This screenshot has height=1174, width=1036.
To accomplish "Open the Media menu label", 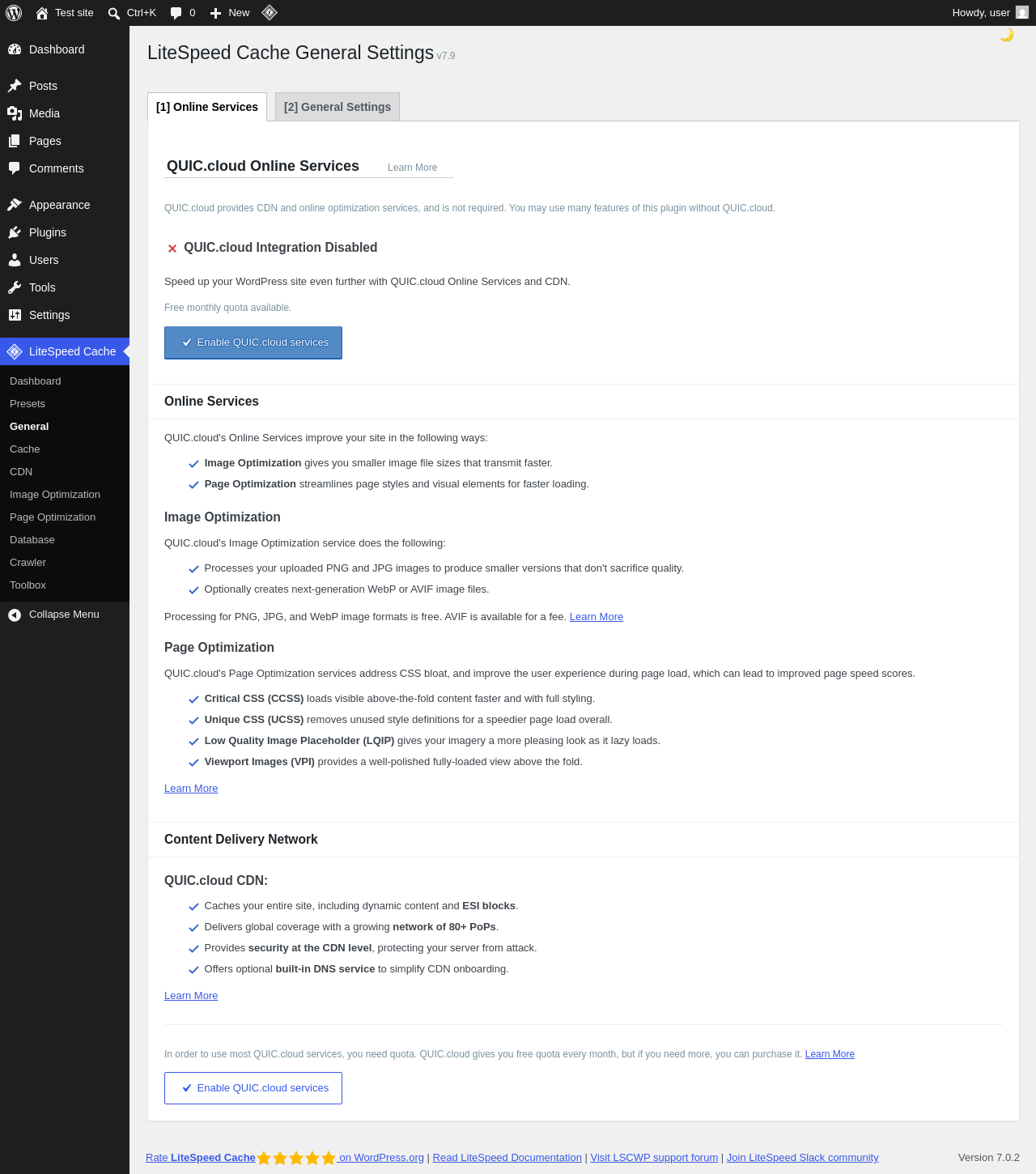I will (x=45, y=113).
